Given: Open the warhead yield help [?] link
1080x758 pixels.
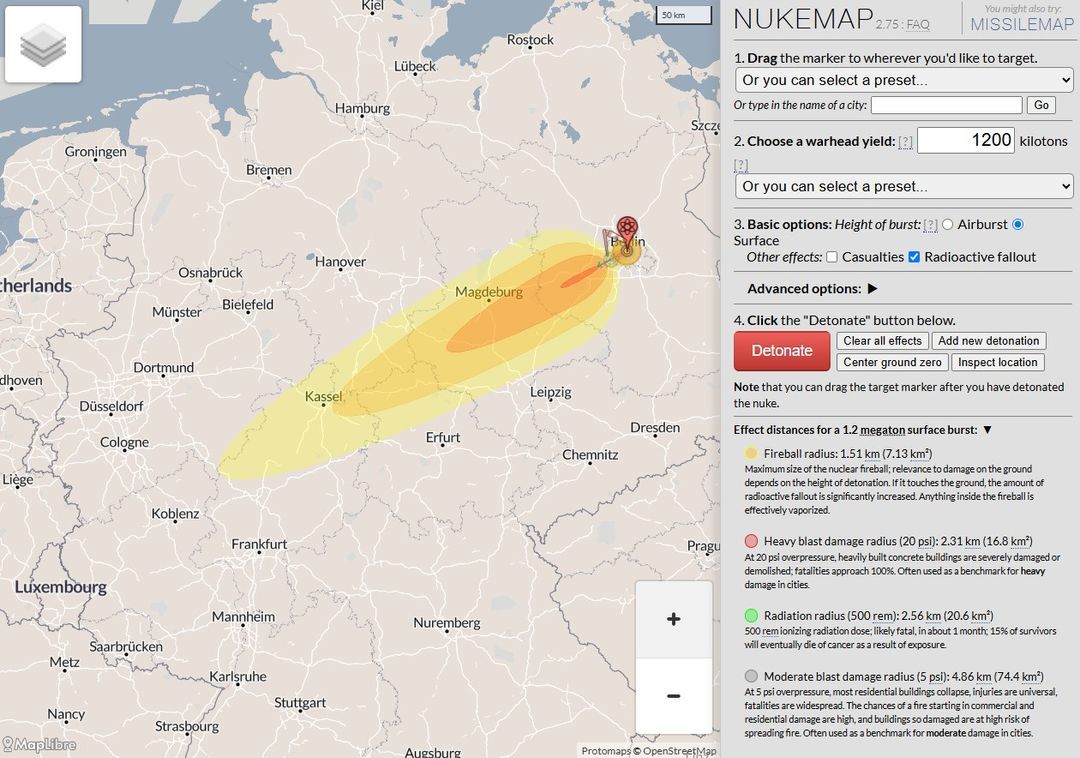Looking at the screenshot, I should (x=905, y=142).
